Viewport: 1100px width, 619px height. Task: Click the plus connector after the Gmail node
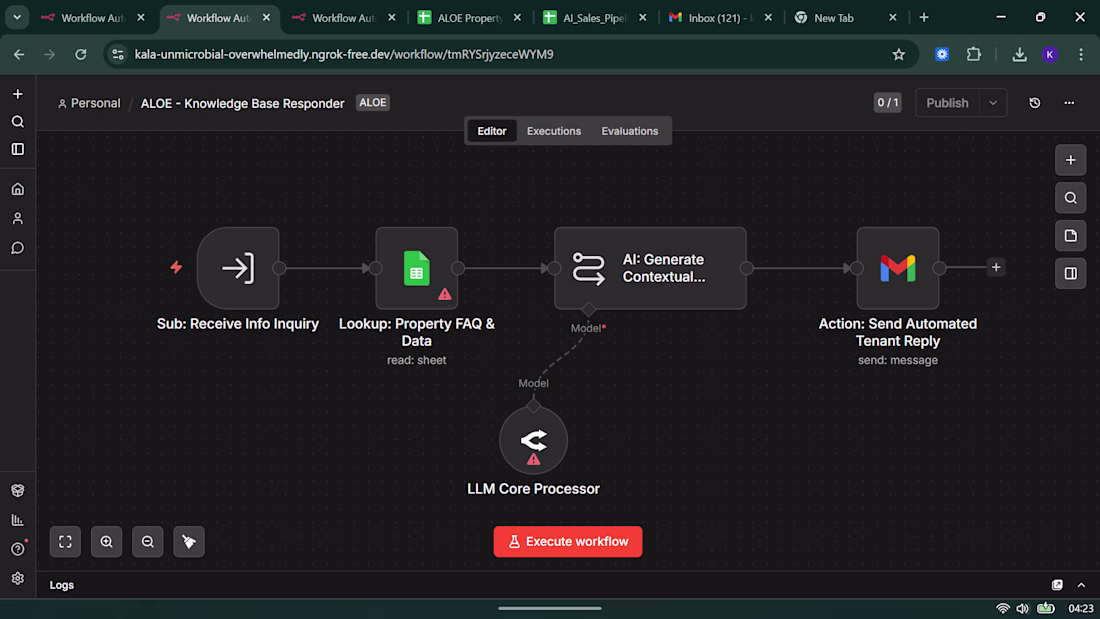[996, 267]
